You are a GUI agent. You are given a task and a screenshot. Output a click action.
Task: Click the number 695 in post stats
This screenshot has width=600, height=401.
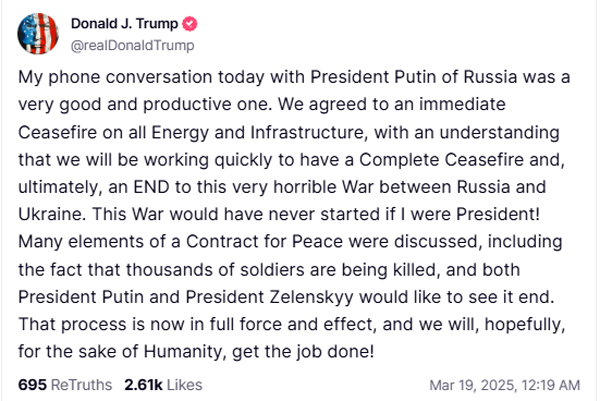[33, 383]
